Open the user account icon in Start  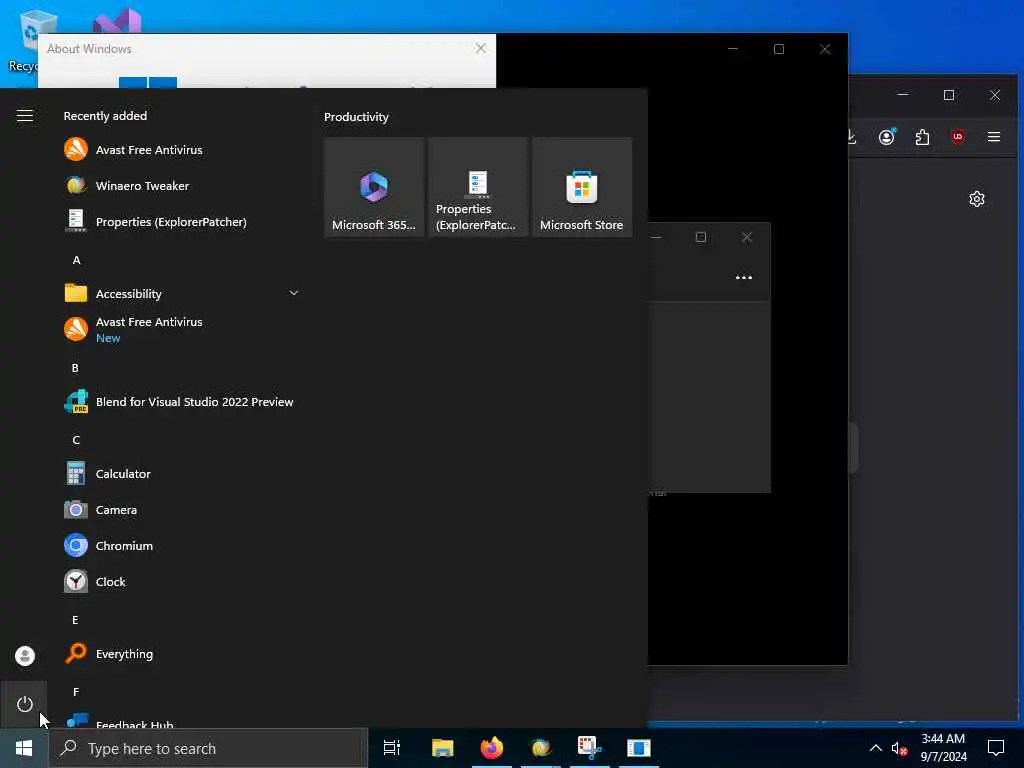point(25,656)
